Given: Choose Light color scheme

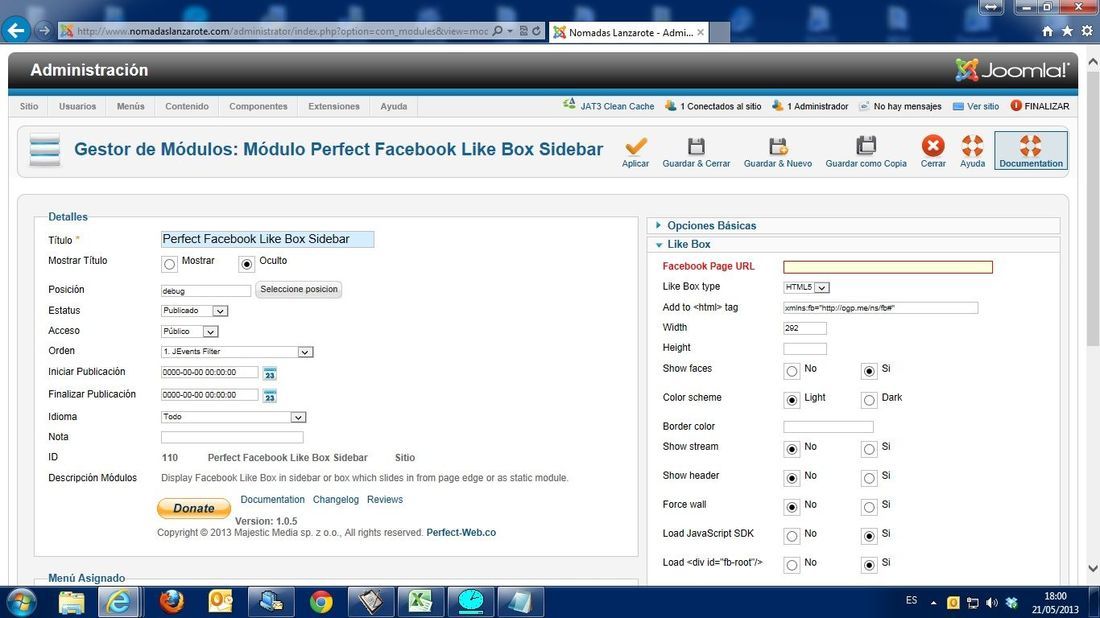Looking at the screenshot, I should (792, 400).
